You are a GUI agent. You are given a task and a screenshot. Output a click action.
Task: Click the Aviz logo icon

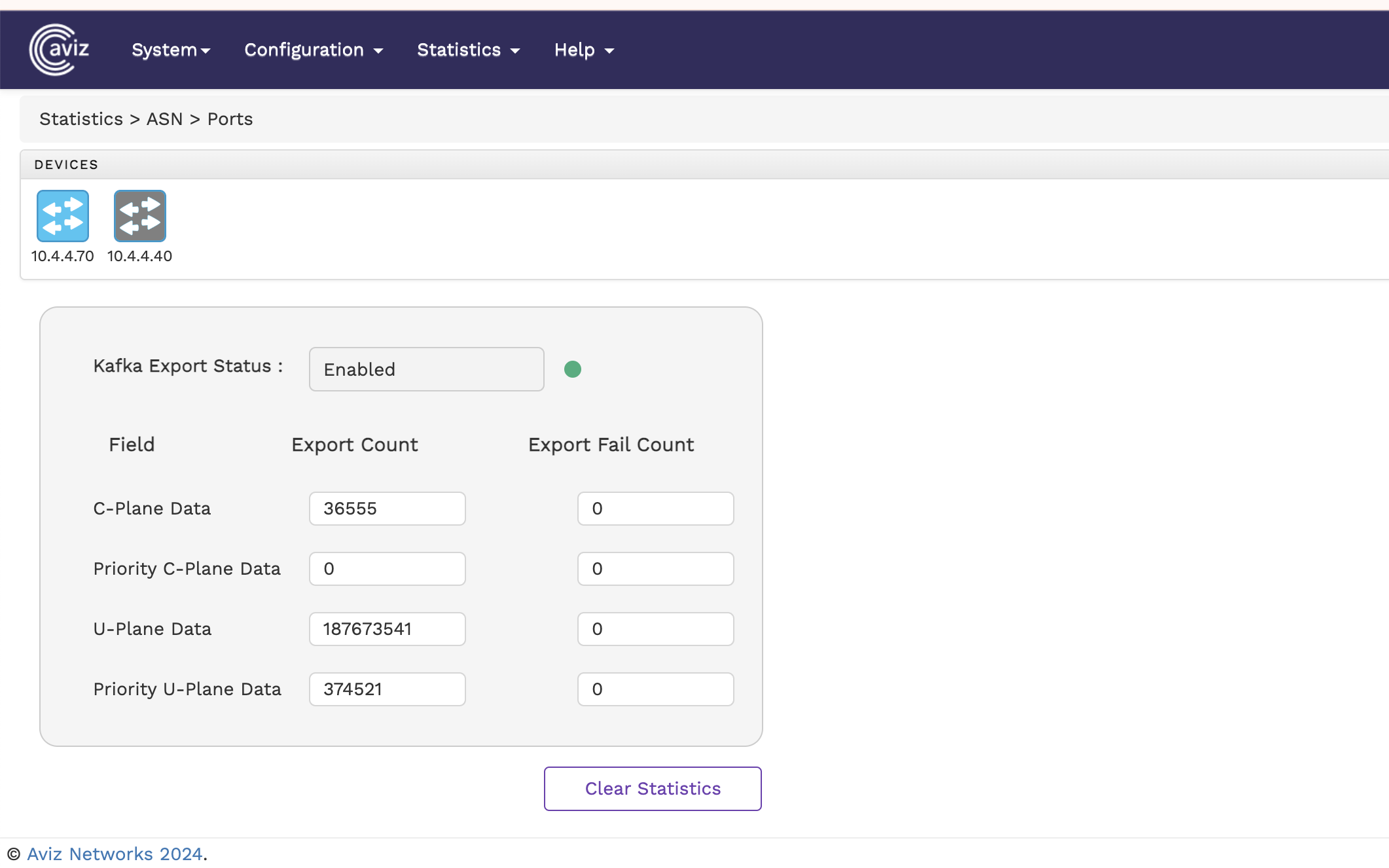click(x=59, y=50)
